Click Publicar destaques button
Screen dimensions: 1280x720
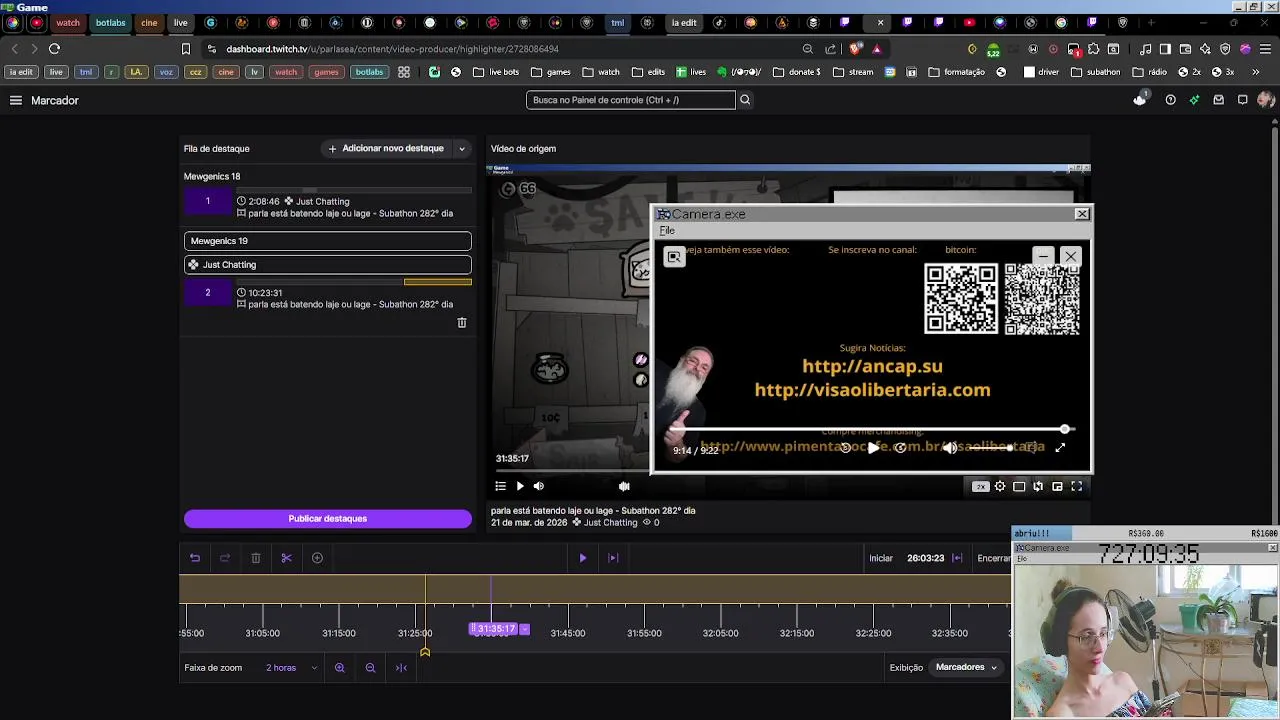(x=328, y=519)
